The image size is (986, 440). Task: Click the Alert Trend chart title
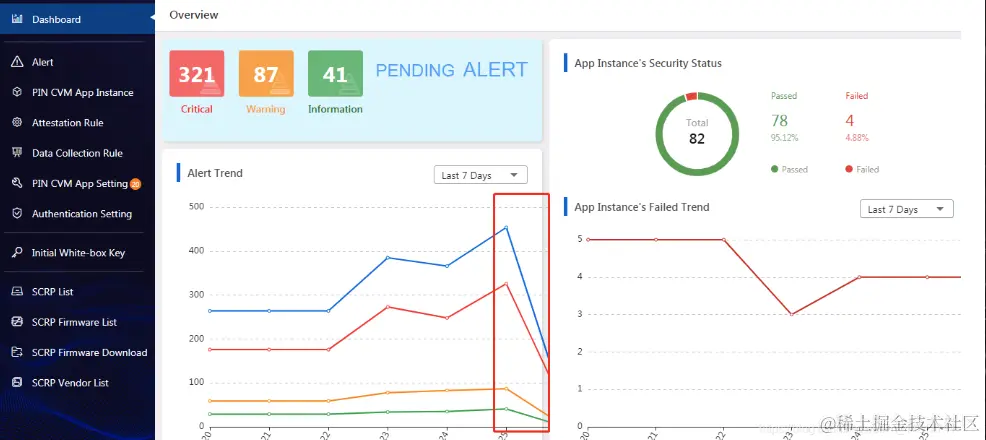pos(214,173)
